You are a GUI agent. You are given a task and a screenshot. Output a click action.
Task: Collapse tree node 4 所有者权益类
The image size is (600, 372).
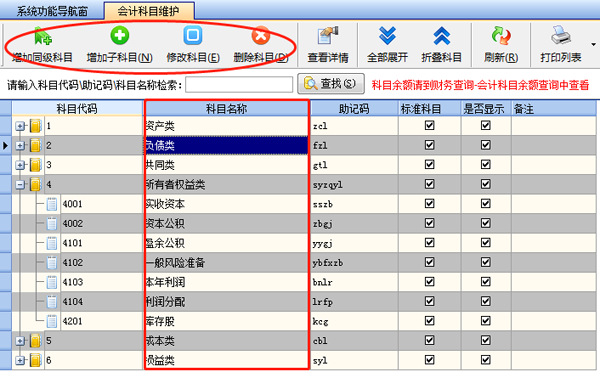click(x=20, y=185)
